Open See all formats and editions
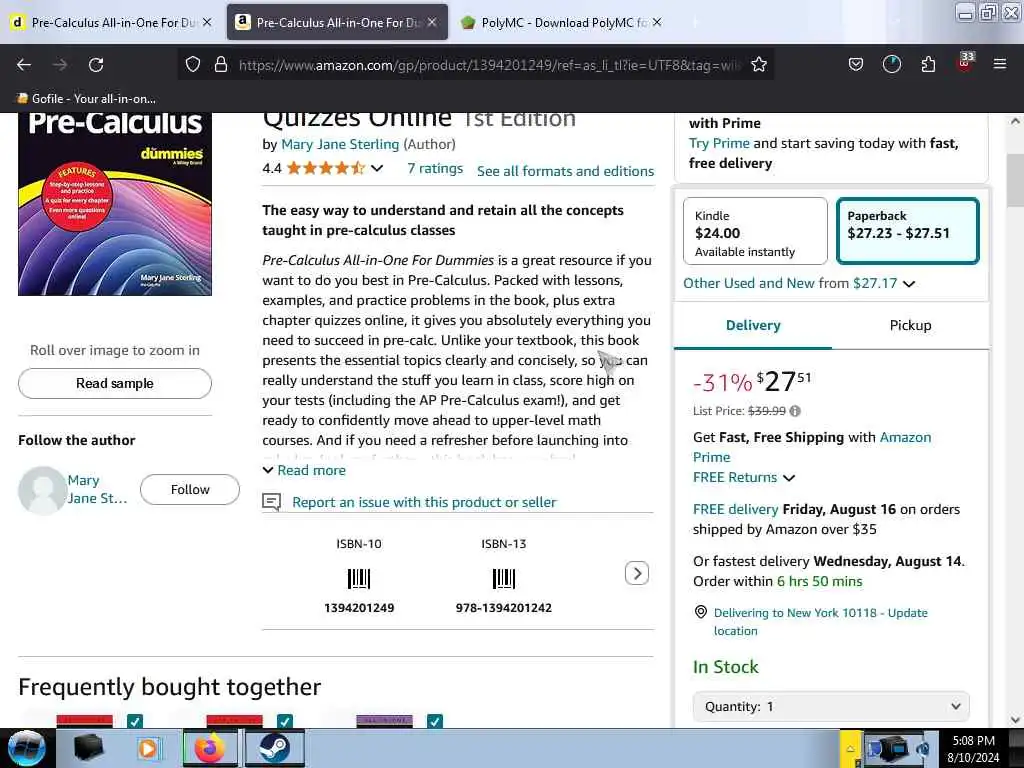The image size is (1024, 768). pos(566,171)
